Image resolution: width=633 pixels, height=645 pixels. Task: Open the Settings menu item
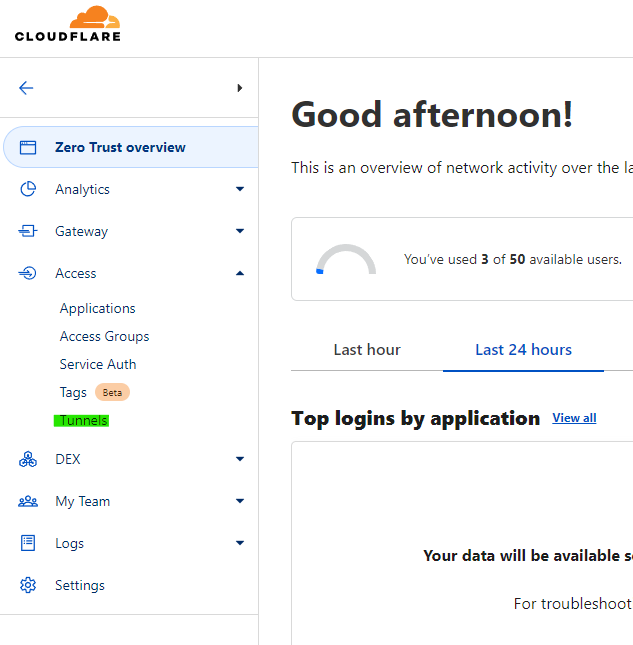(x=80, y=585)
